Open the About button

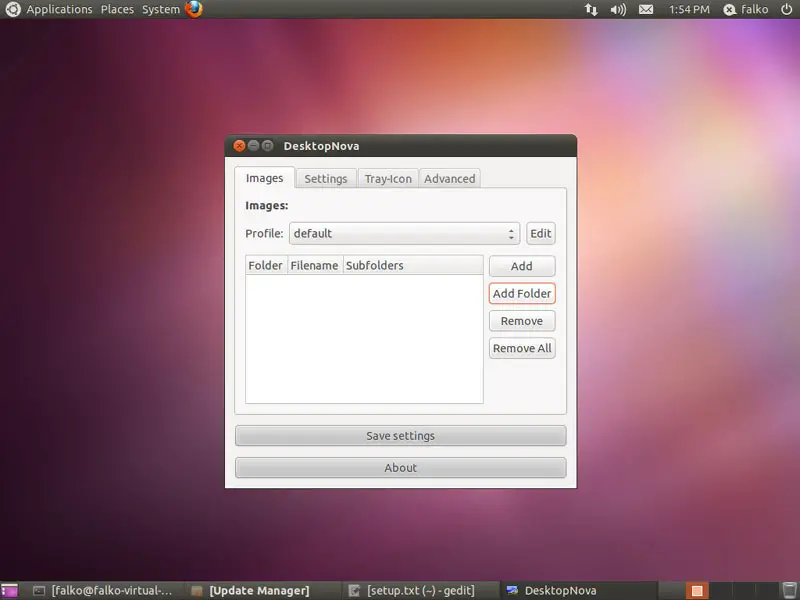click(x=401, y=468)
